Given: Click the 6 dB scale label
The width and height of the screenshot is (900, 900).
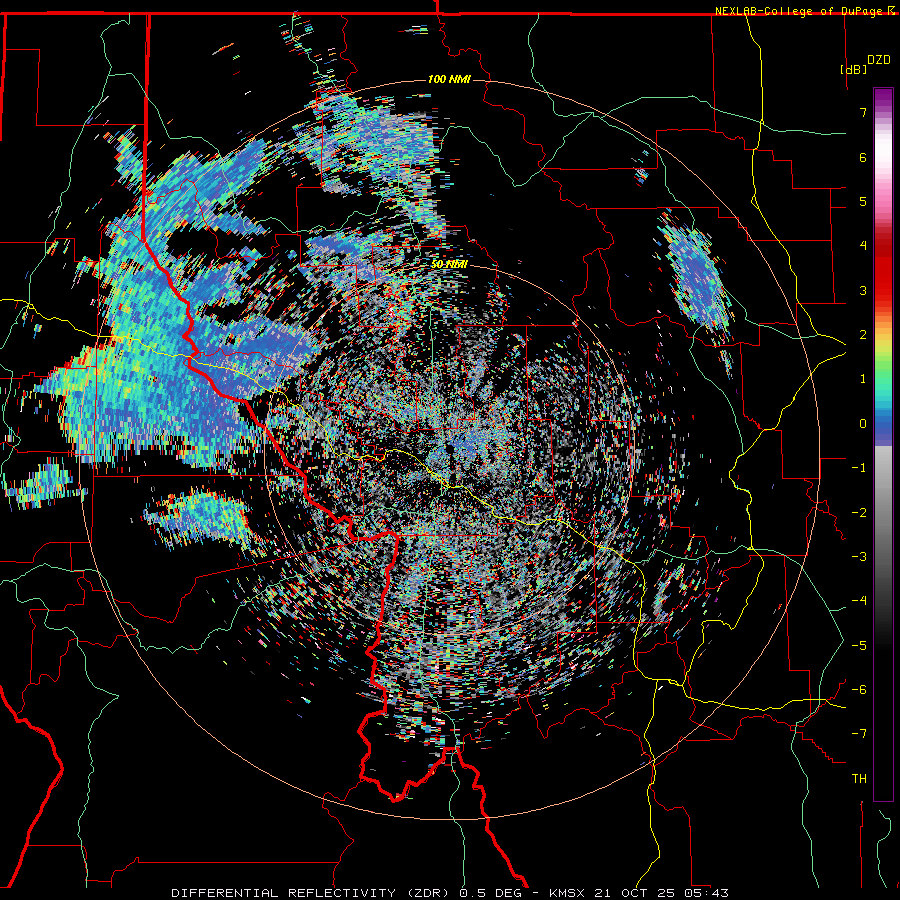Looking at the screenshot, I should (863, 157).
